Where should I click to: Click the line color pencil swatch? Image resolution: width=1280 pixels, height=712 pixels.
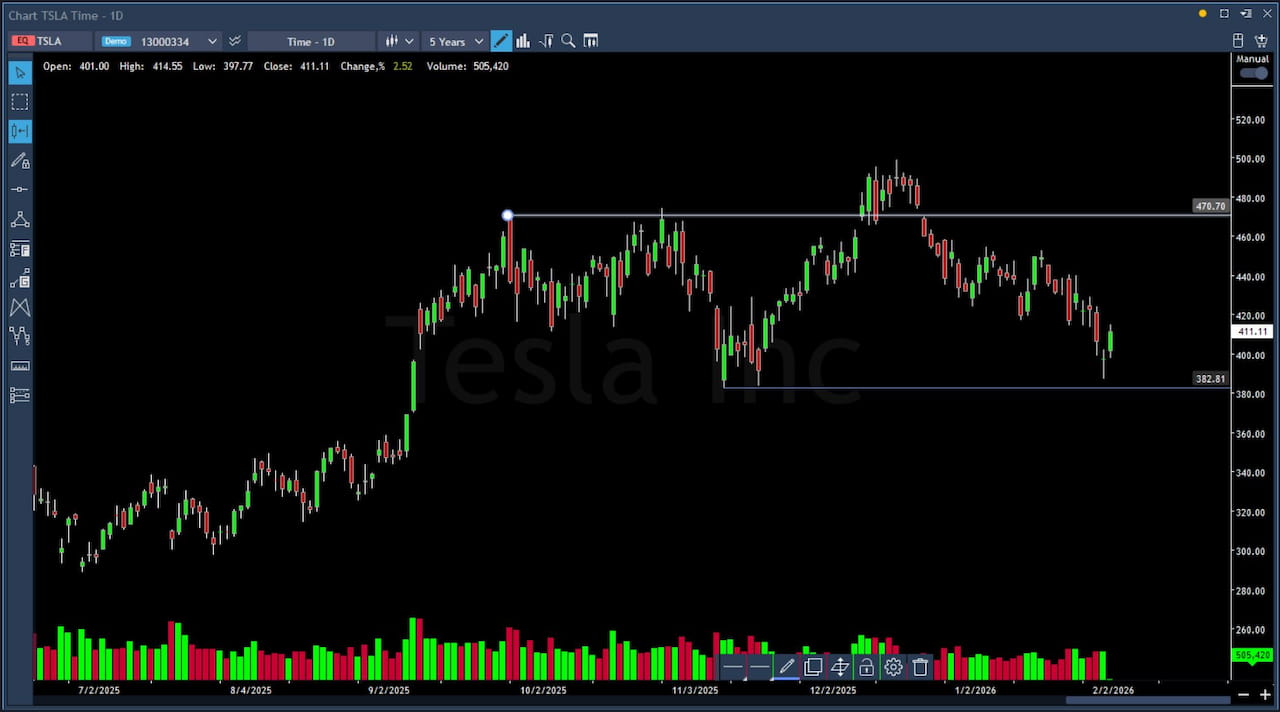click(x=786, y=667)
